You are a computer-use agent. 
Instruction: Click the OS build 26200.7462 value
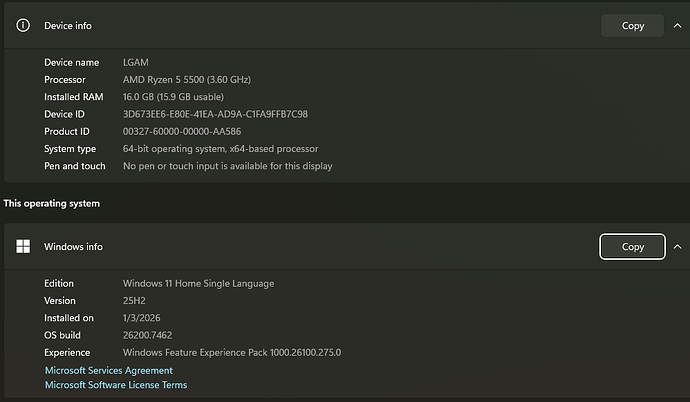coord(147,335)
